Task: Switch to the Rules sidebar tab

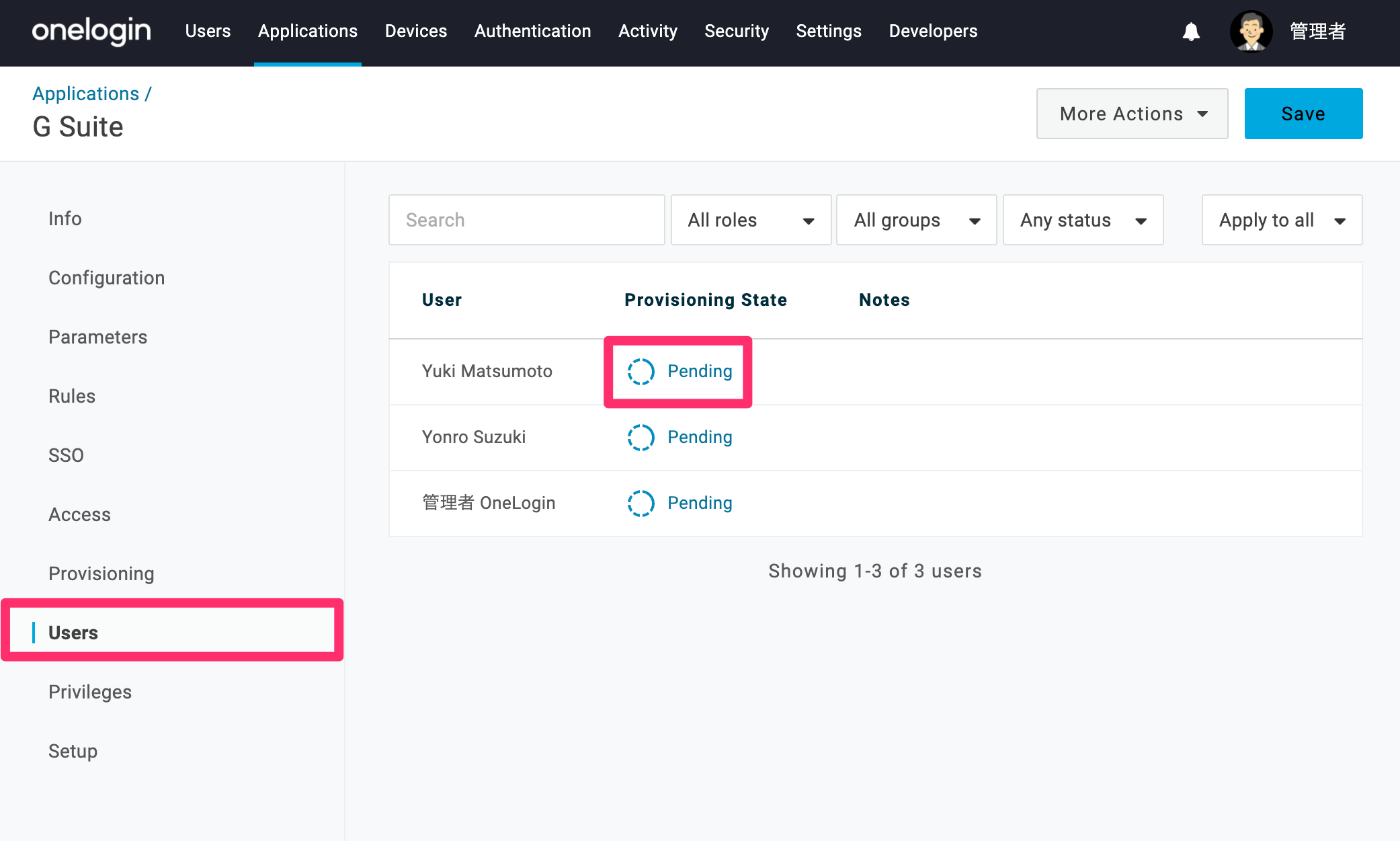Action: [72, 396]
